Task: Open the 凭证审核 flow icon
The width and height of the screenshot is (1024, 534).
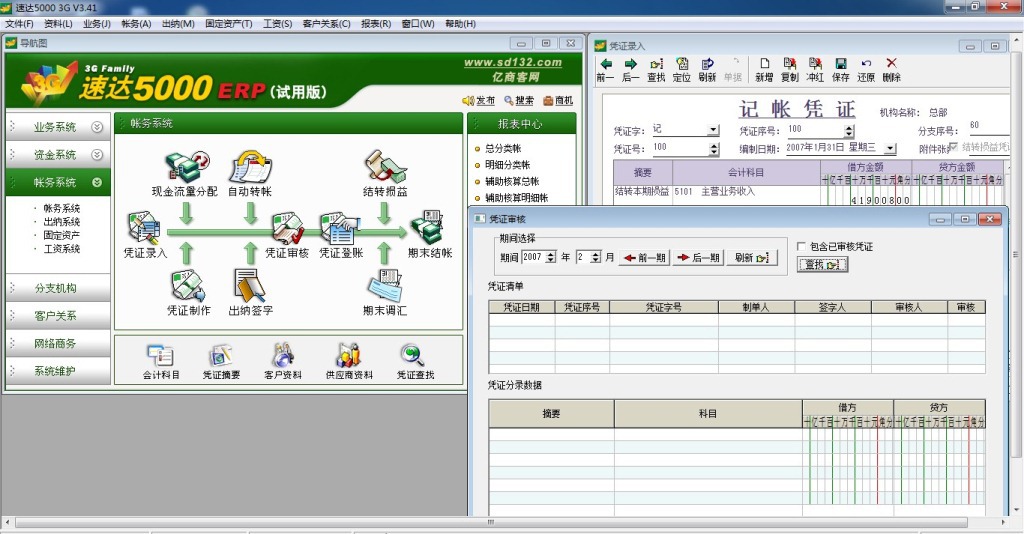Action: (287, 228)
